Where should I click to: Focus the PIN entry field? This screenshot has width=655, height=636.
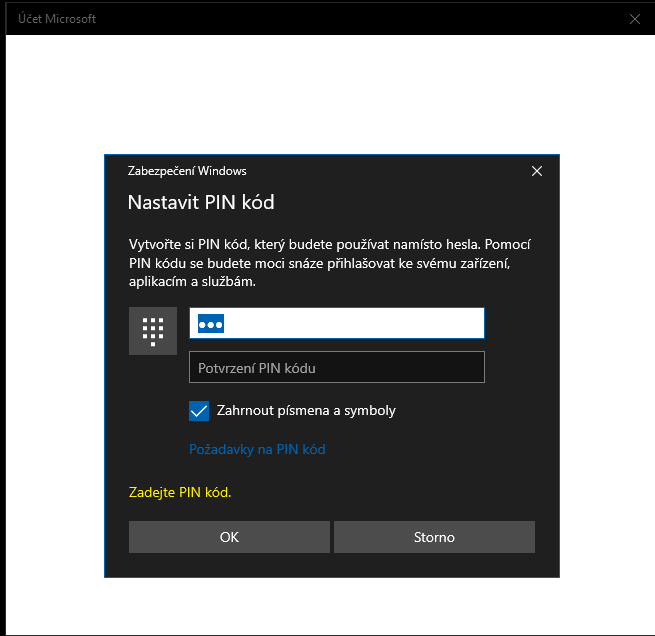(337, 323)
